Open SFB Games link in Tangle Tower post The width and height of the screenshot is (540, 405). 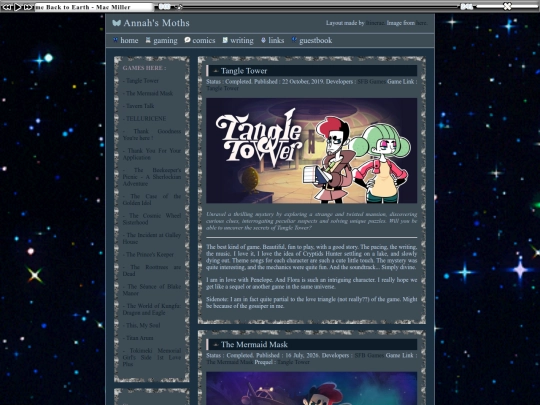pyautogui.click(x=371, y=82)
